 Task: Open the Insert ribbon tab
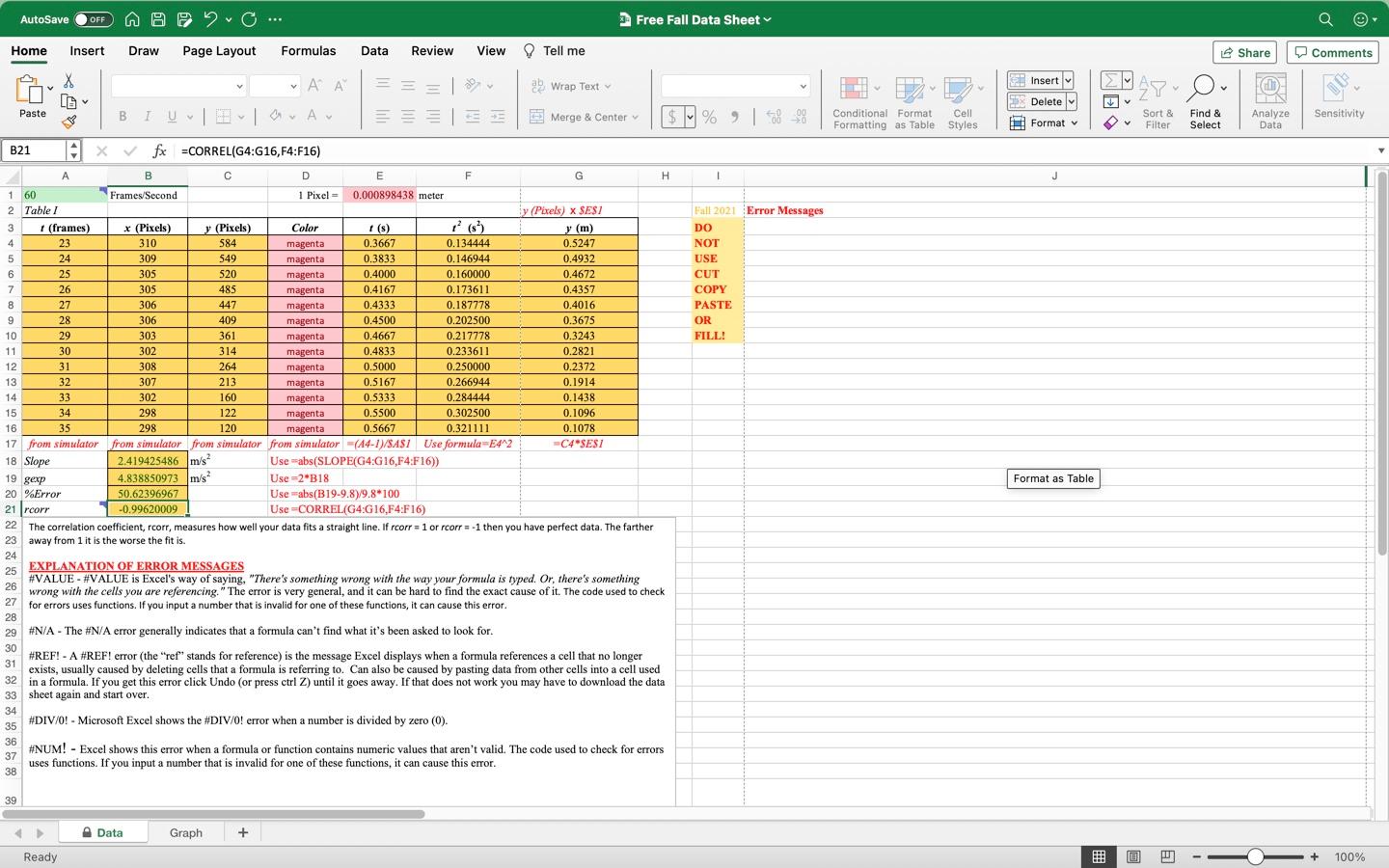87,51
